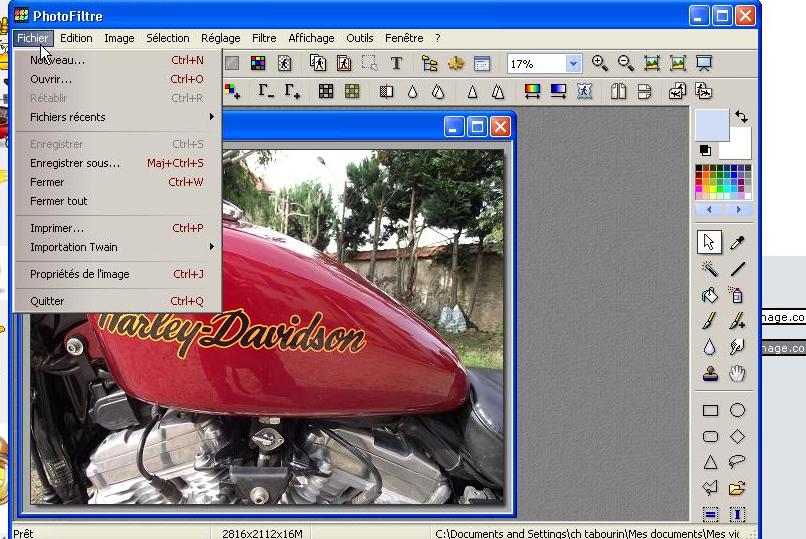Choose the Ellipse selection shape
This screenshot has height=539, width=806.
pyautogui.click(x=737, y=410)
